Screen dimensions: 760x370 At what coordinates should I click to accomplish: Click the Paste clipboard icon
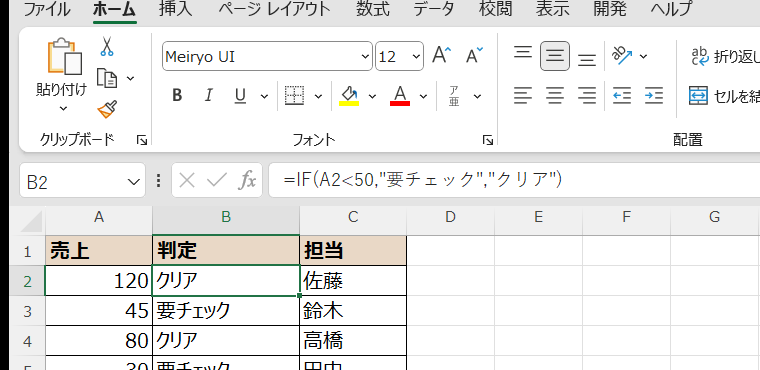click(x=65, y=56)
